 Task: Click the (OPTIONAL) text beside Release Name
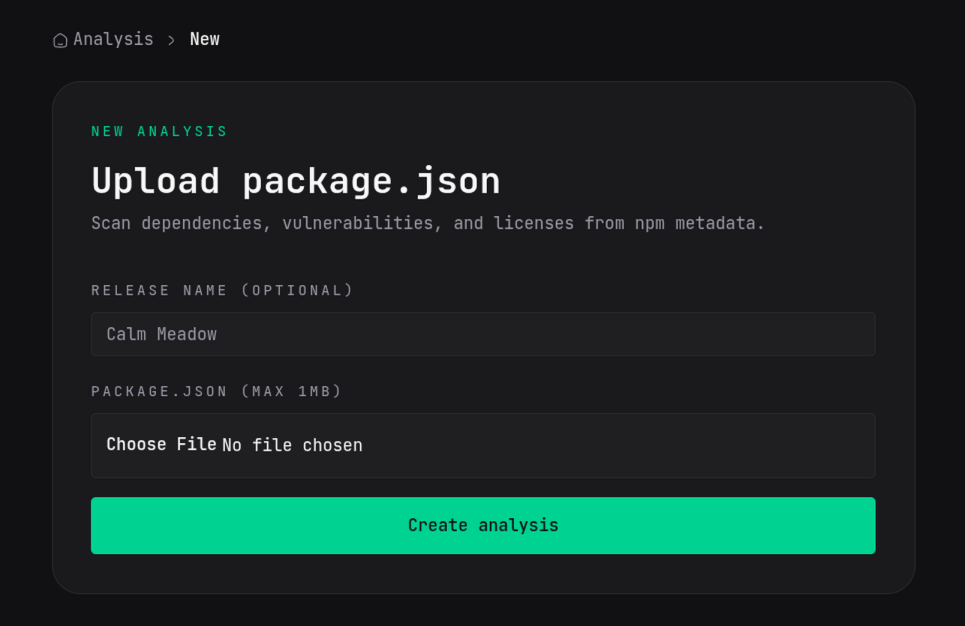pos(297,290)
